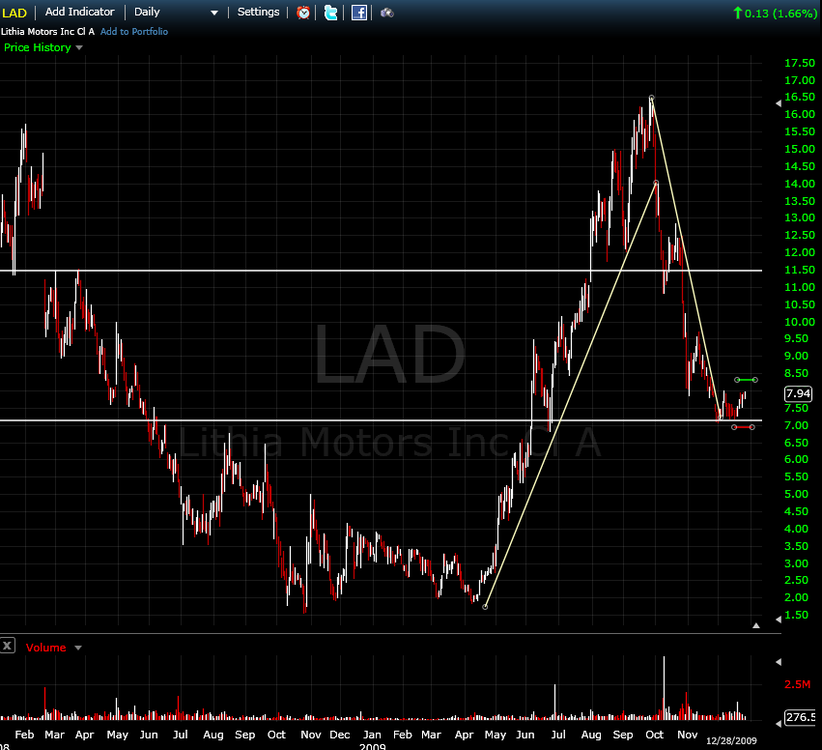Open the Add Indicator menu
822x750 pixels.
click(80, 12)
